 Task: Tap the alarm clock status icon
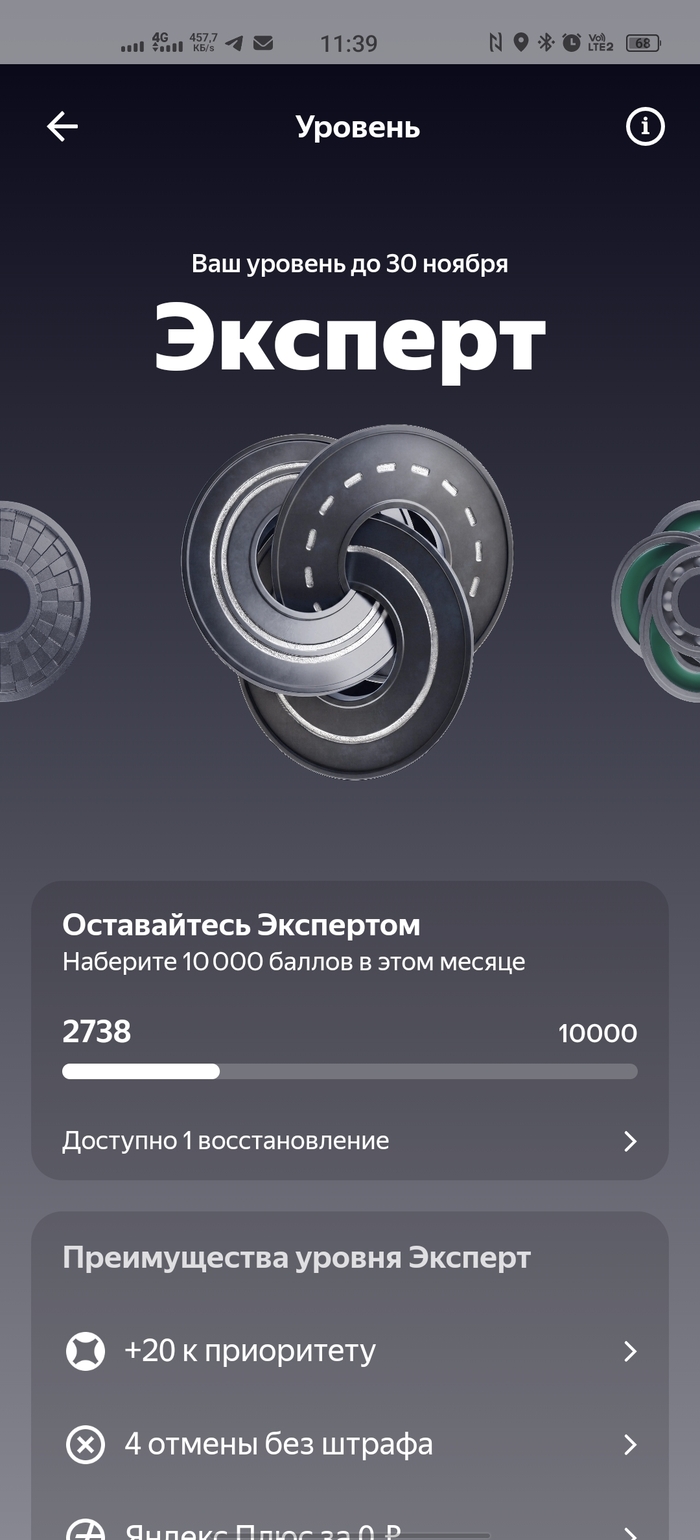tap(571, 43)
